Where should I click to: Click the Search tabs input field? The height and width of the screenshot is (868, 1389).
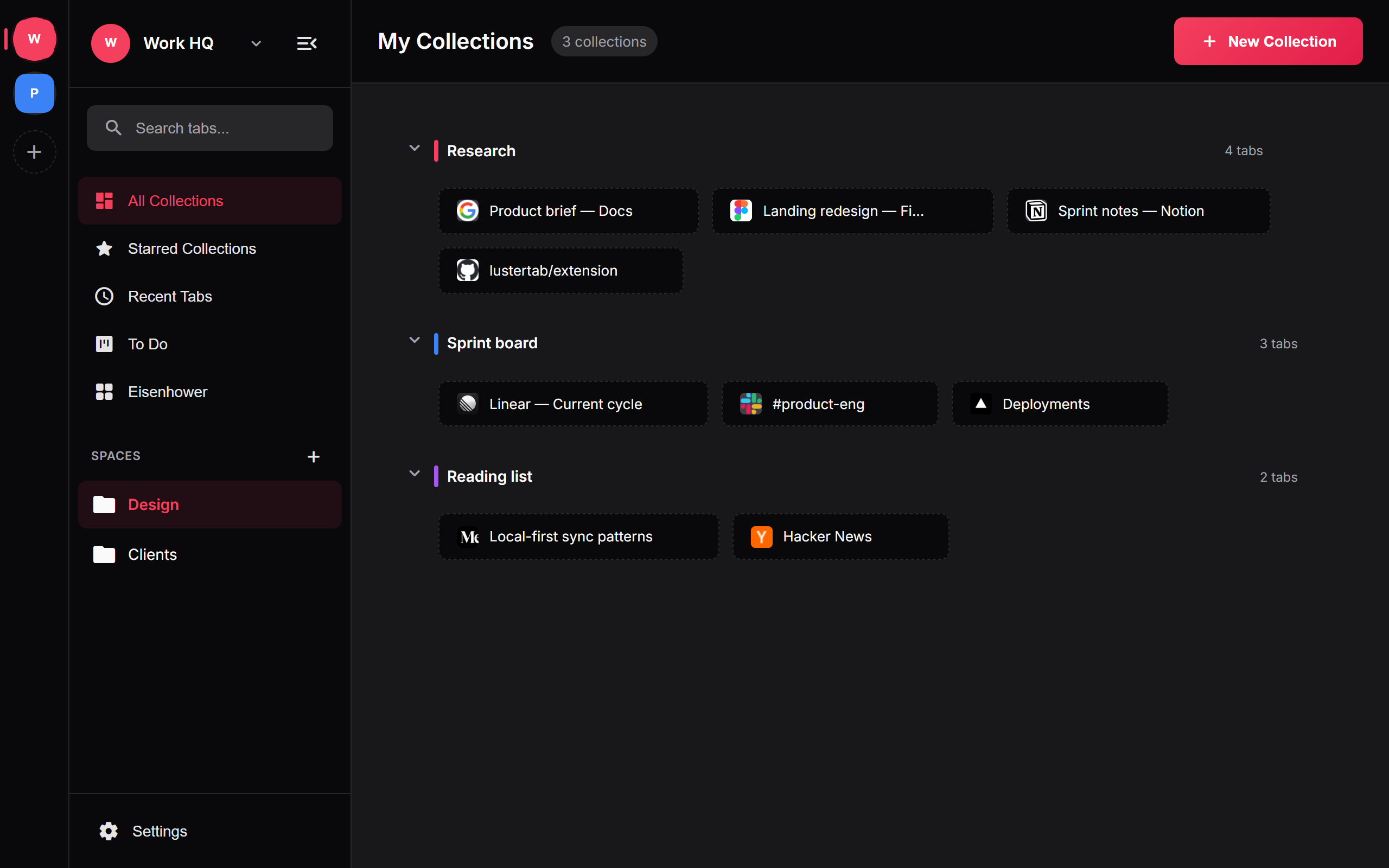[x=209, y=128]
